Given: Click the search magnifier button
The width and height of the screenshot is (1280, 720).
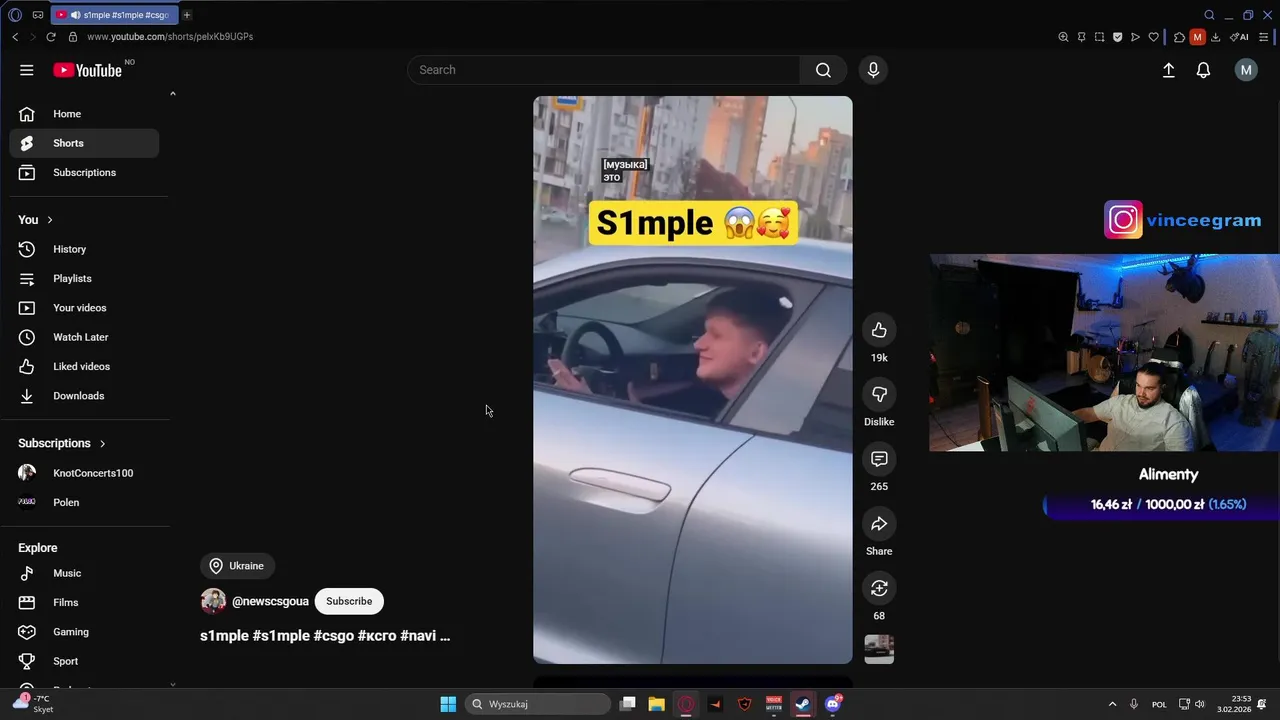Looking at the screenshot, I should (x=823, y=70).
